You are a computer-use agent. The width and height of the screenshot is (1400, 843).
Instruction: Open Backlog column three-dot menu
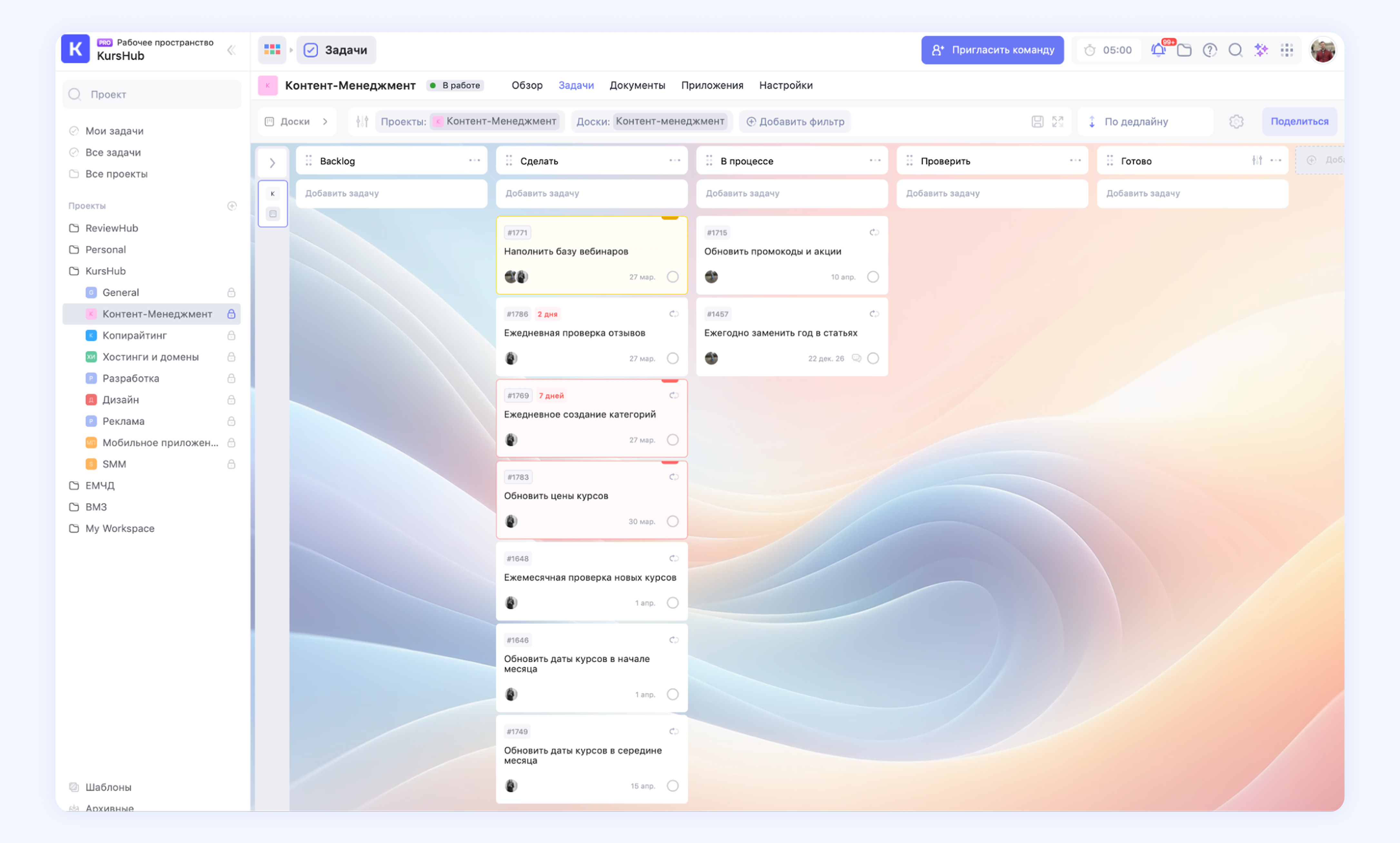tap(474, 161)
